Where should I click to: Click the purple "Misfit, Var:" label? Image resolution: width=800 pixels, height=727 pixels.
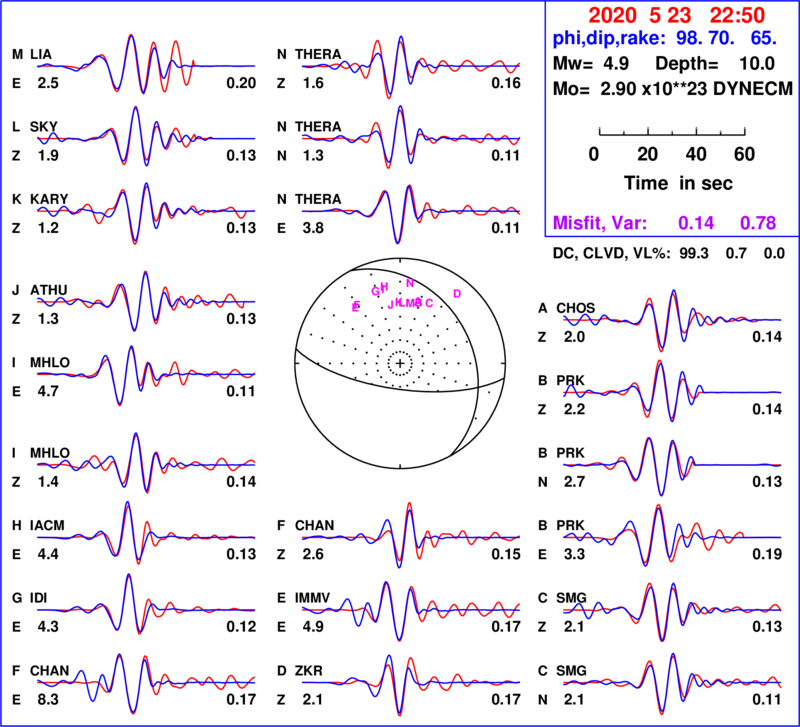click(600, 223)
